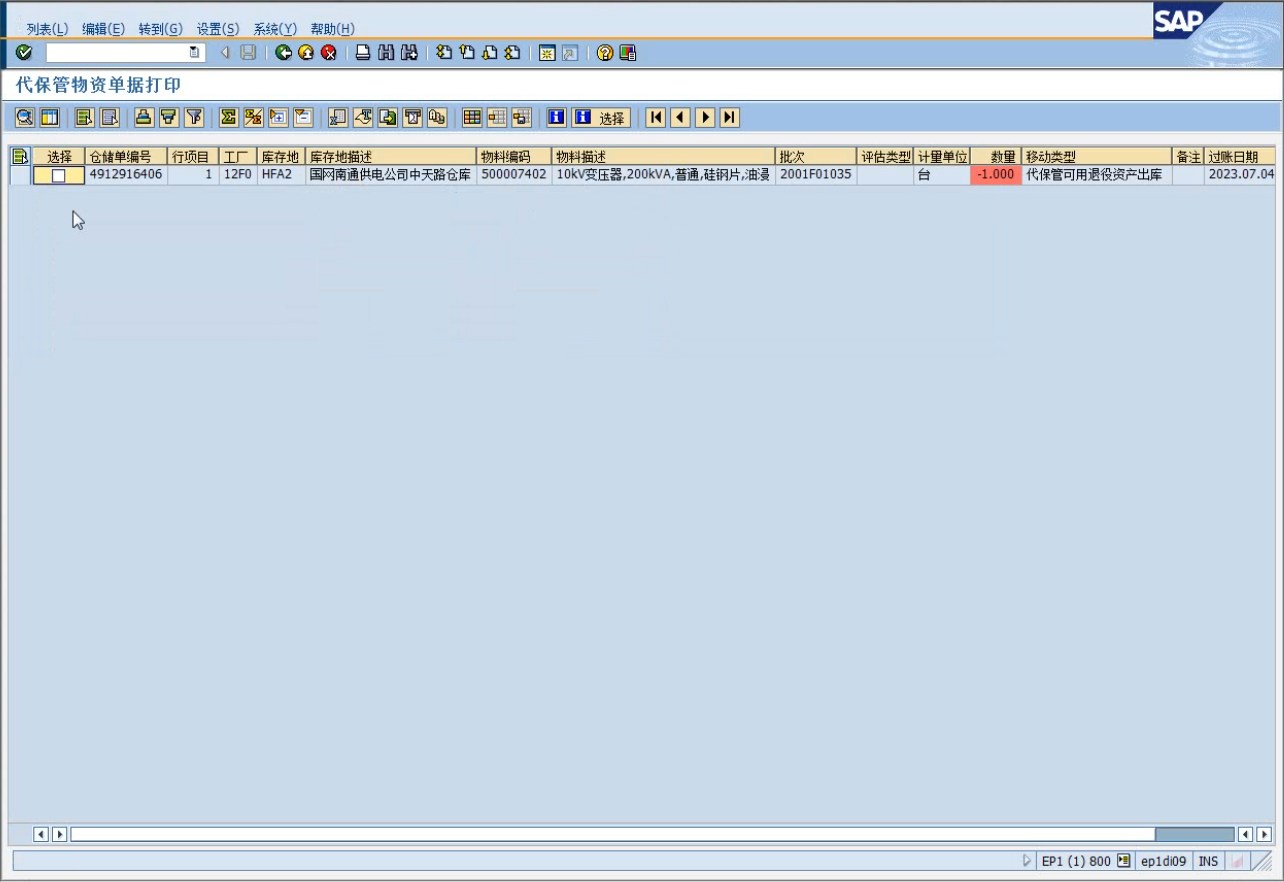Viewport: 1284px width, 882px height.
Task: Click the green Back arrow icon
Action: point(283,53)
